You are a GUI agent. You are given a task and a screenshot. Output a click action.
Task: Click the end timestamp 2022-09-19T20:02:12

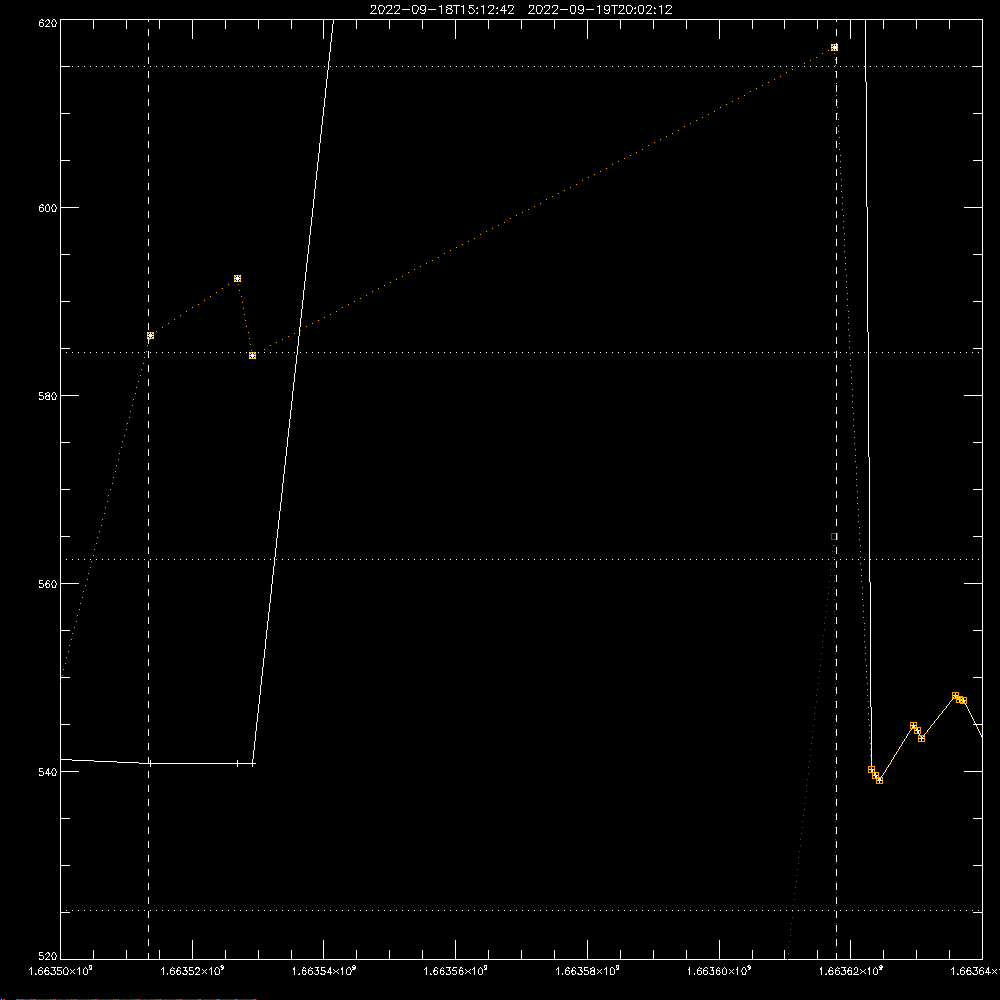click(x=600, y=10)
